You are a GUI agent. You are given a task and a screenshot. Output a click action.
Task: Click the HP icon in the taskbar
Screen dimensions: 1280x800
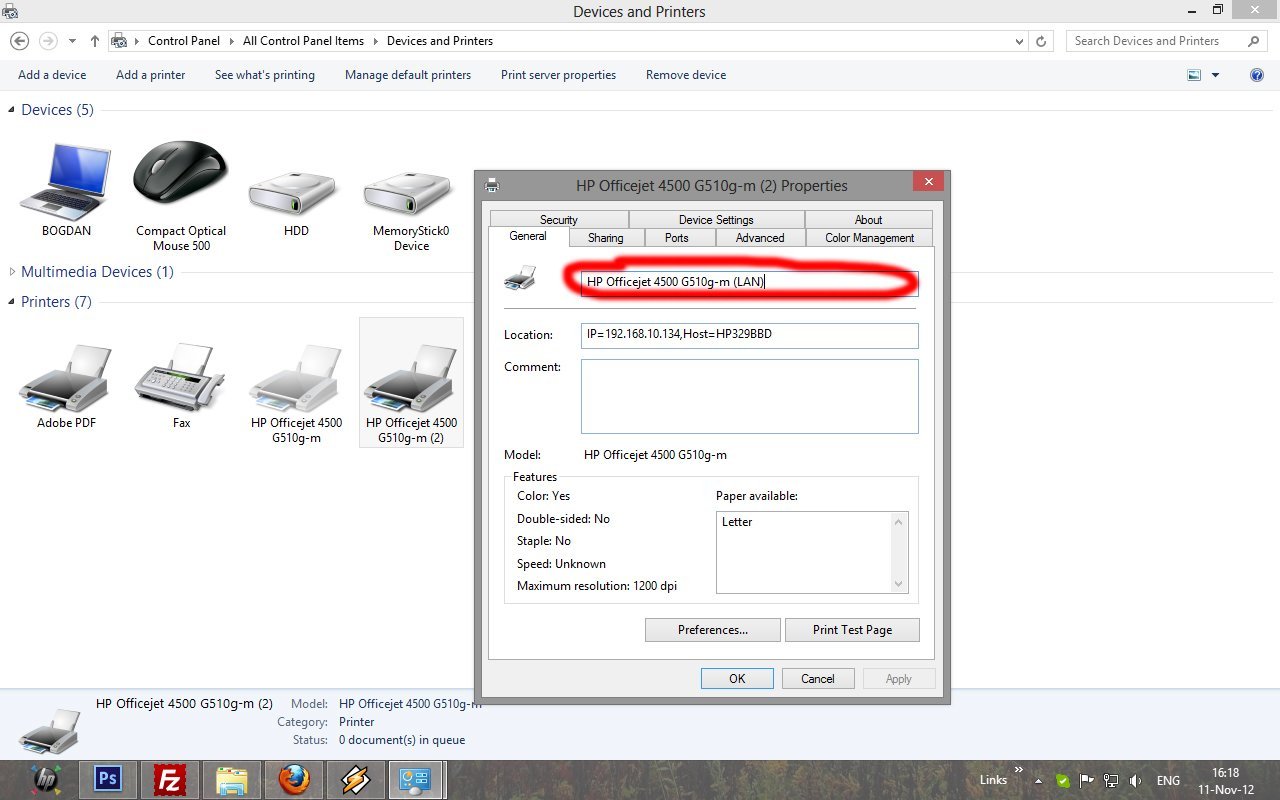(45, 780)
